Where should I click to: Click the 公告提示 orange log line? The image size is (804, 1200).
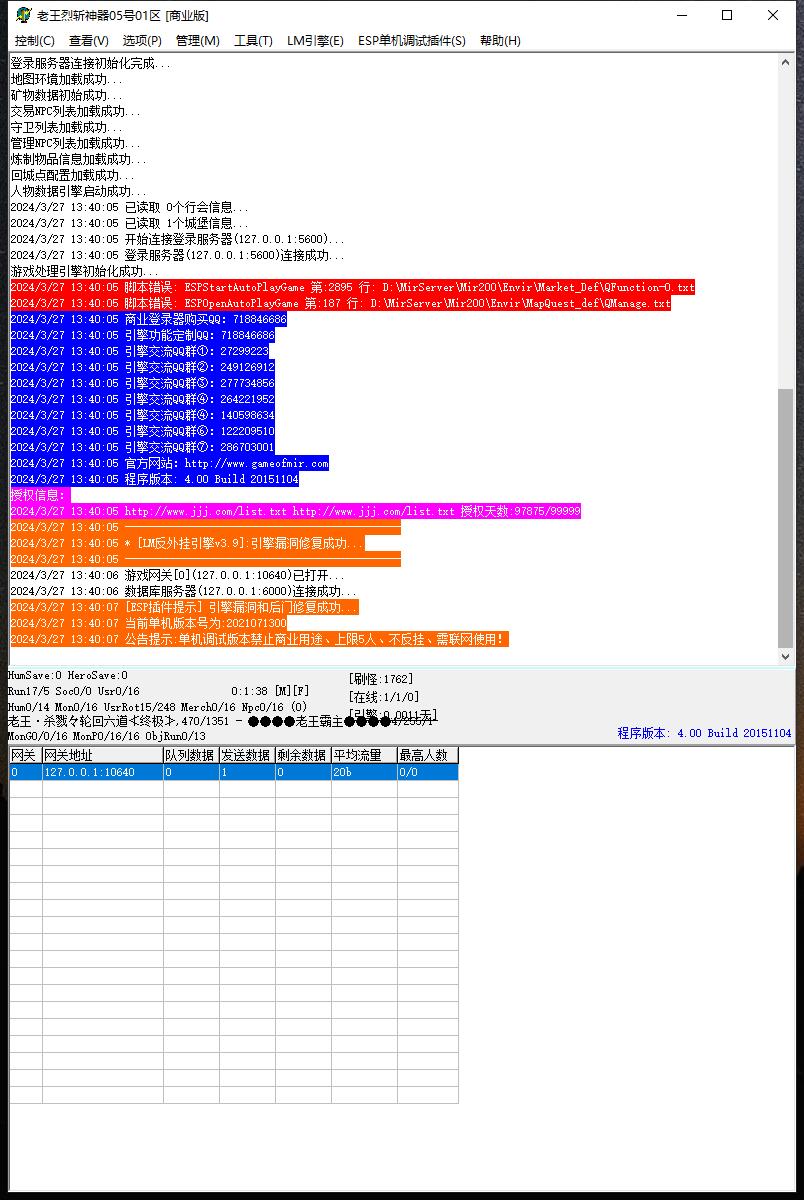pyautogui.click(x=259, y=639)
